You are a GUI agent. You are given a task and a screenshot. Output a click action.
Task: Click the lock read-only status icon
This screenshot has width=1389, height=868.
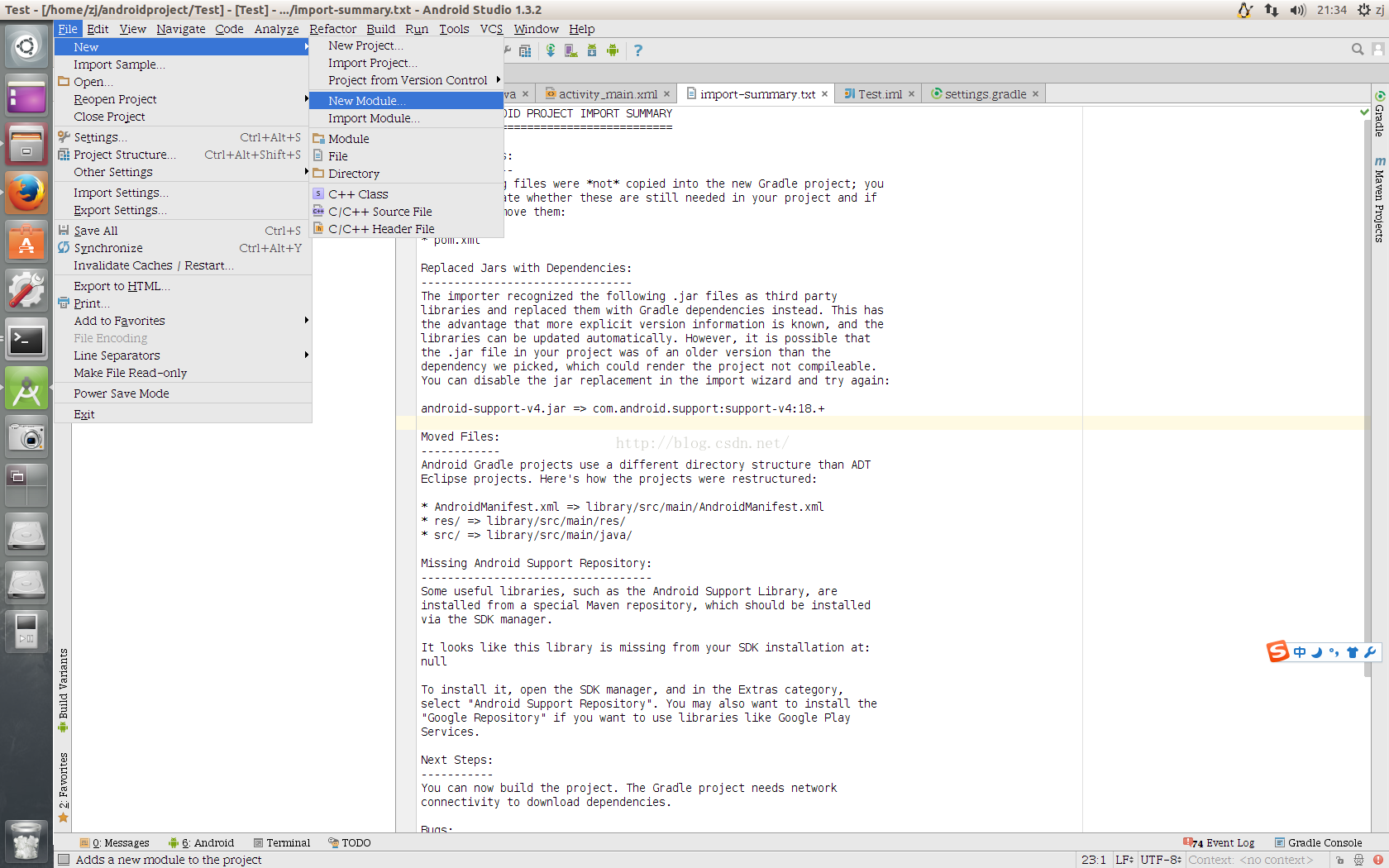[x=1340, y=860]
